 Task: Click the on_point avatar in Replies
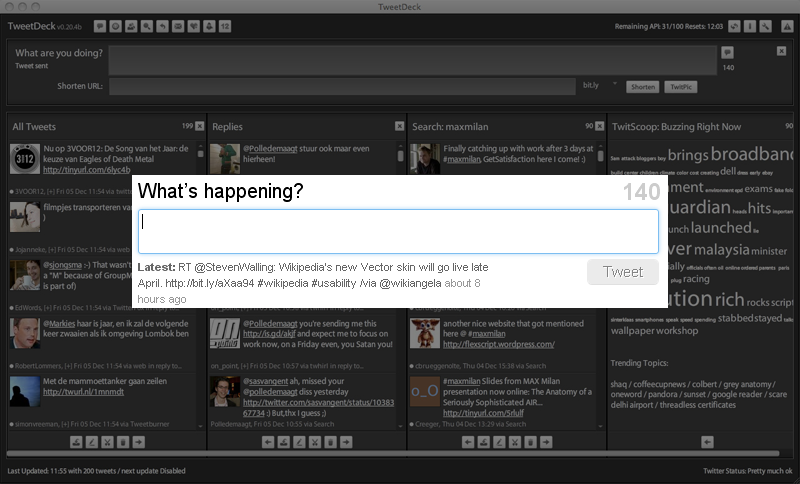click(224, 333)
